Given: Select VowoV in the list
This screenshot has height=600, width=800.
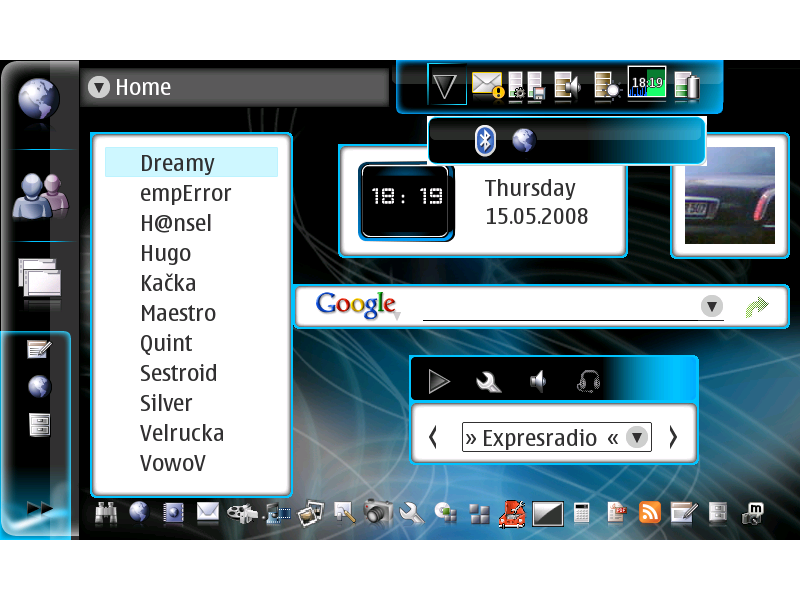Looking at the screenshot, I should tap(191, 463).
